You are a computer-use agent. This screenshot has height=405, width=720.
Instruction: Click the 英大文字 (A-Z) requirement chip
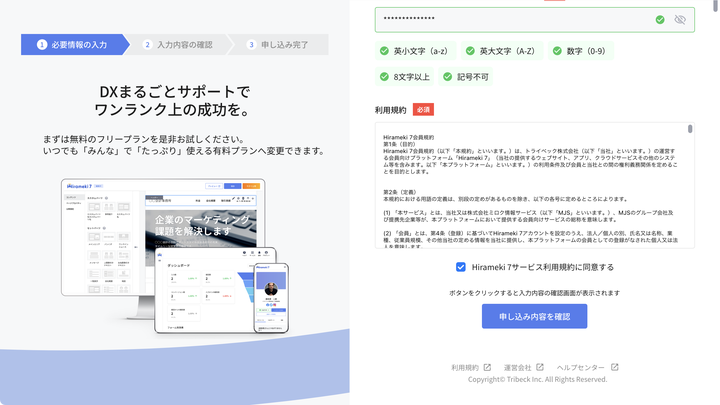[x=502, y=51]
